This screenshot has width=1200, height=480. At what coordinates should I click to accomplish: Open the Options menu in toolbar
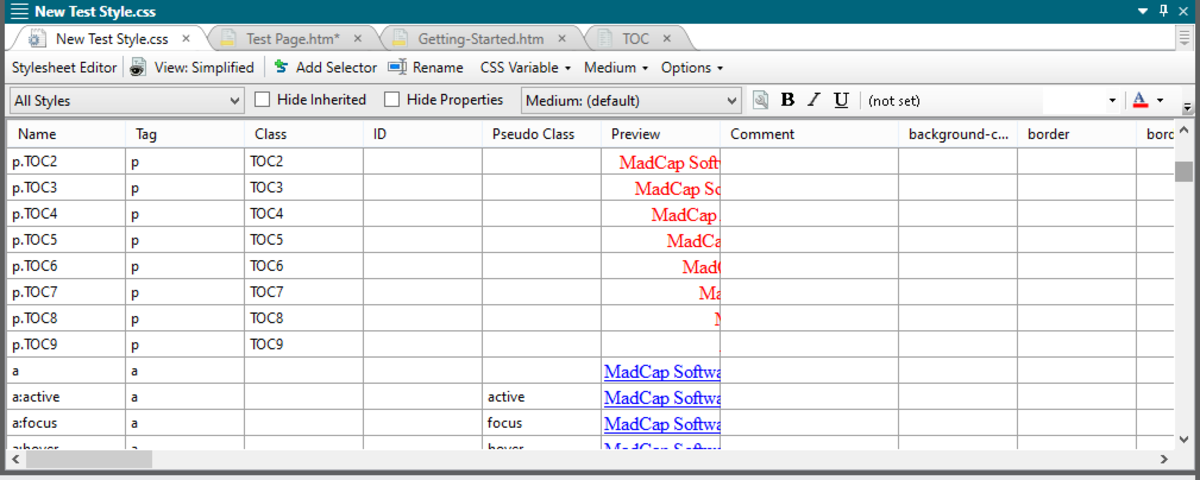[692, 67]
